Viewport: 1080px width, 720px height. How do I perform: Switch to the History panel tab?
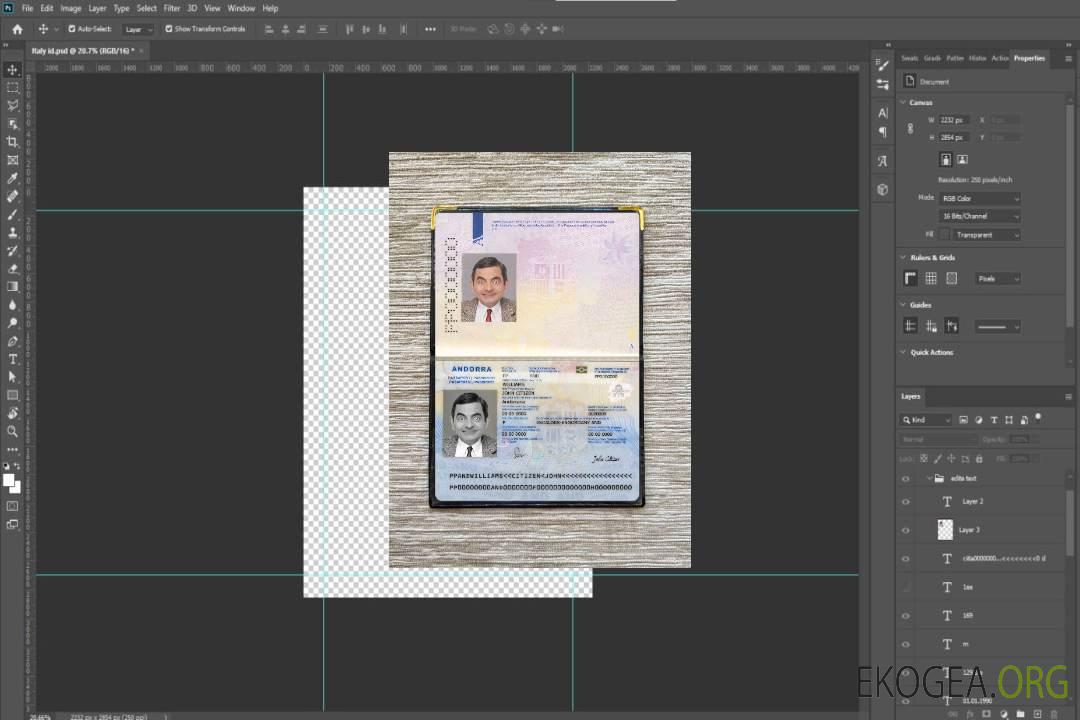pos(977,58)
